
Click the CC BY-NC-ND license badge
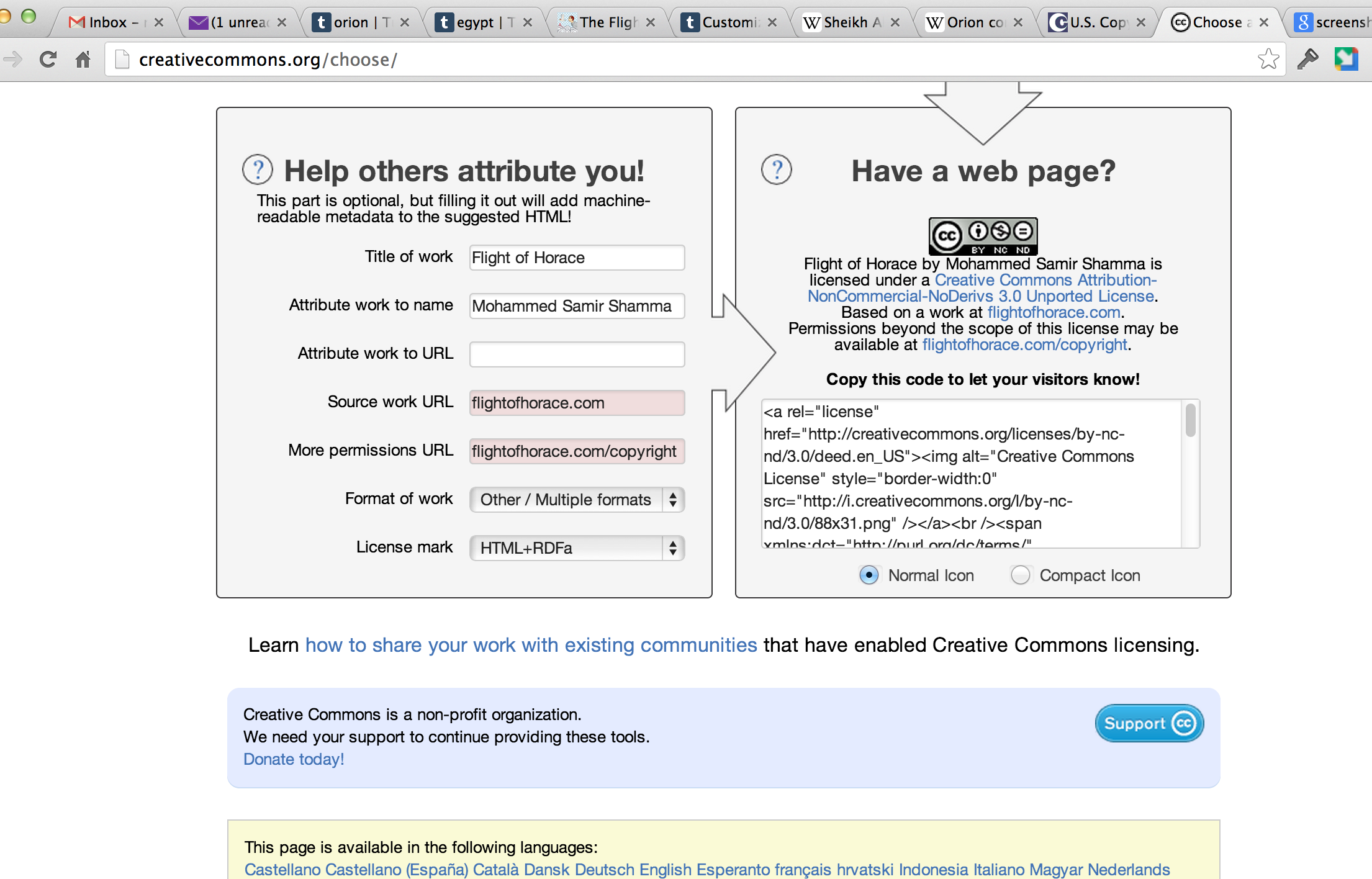[983, 236]
